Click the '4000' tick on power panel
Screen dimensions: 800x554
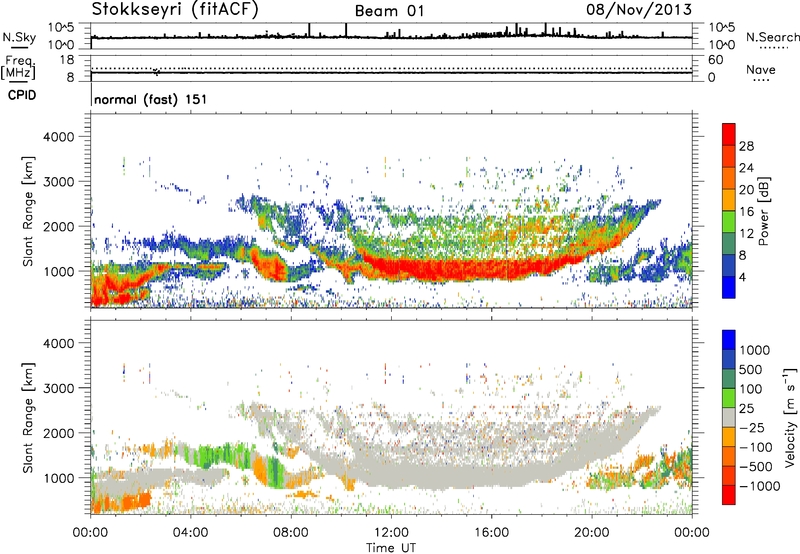tap(58, 137)
